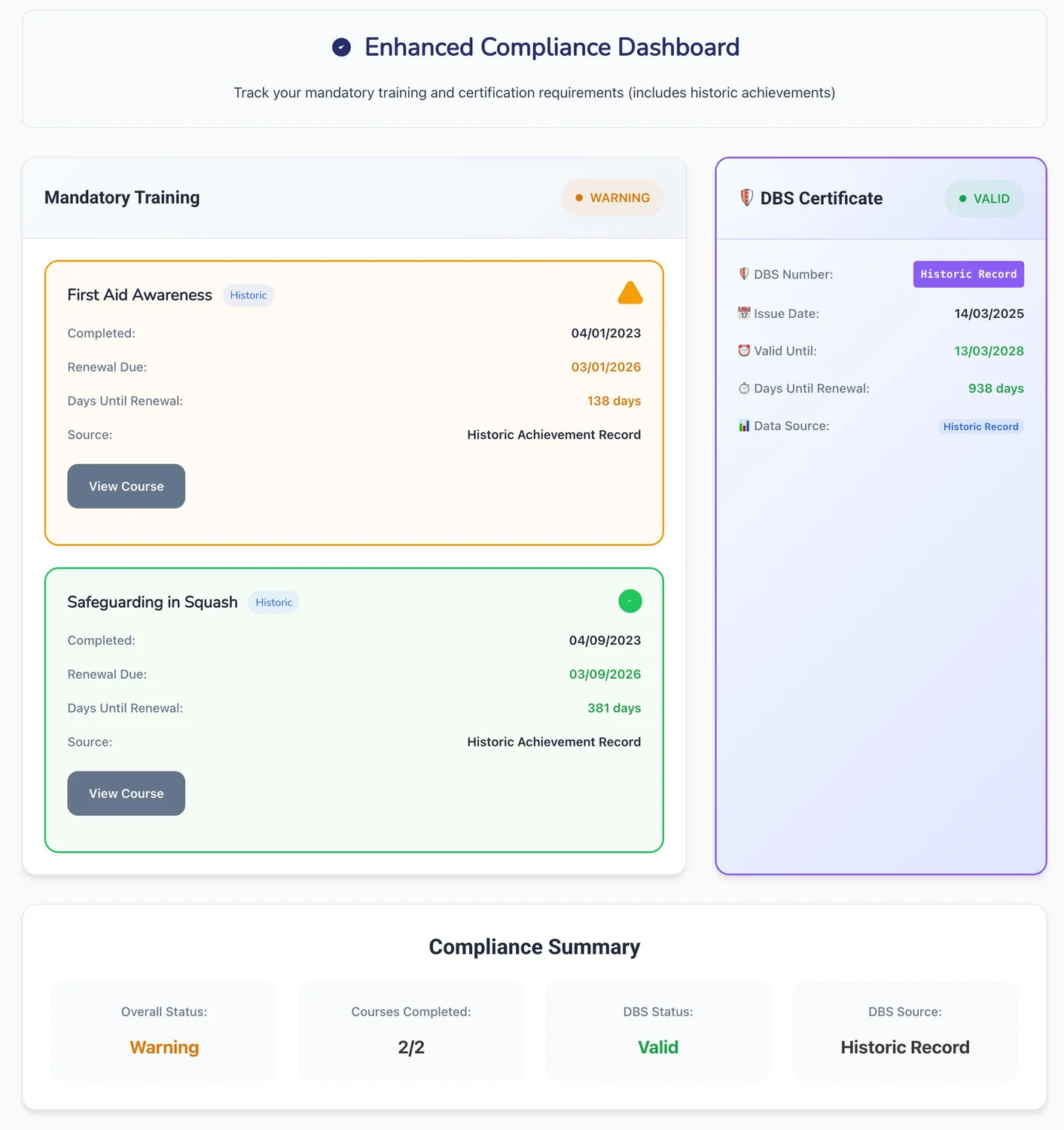
Task: Click the 2/2 Courses Completed value
Action: click(x=411, y=1047)
